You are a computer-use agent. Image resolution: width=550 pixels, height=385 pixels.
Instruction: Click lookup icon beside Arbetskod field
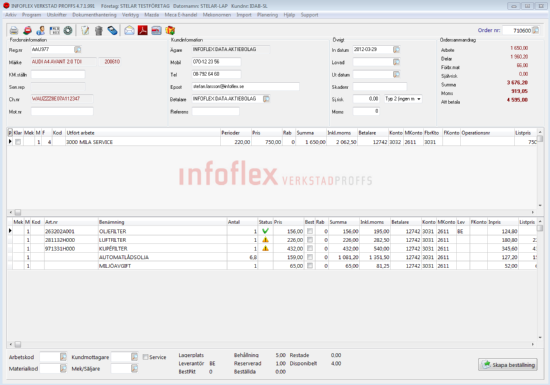[63, 357]
